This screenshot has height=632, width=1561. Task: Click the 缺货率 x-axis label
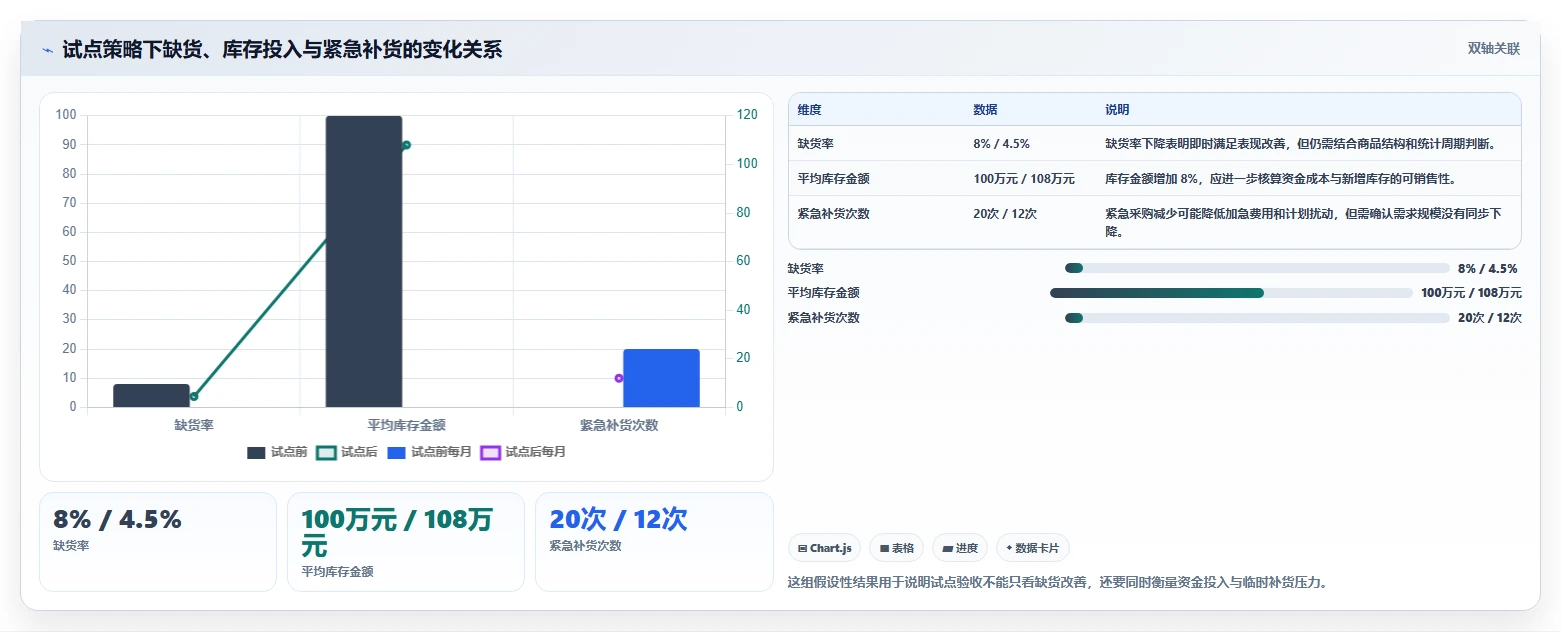[194, 425]
